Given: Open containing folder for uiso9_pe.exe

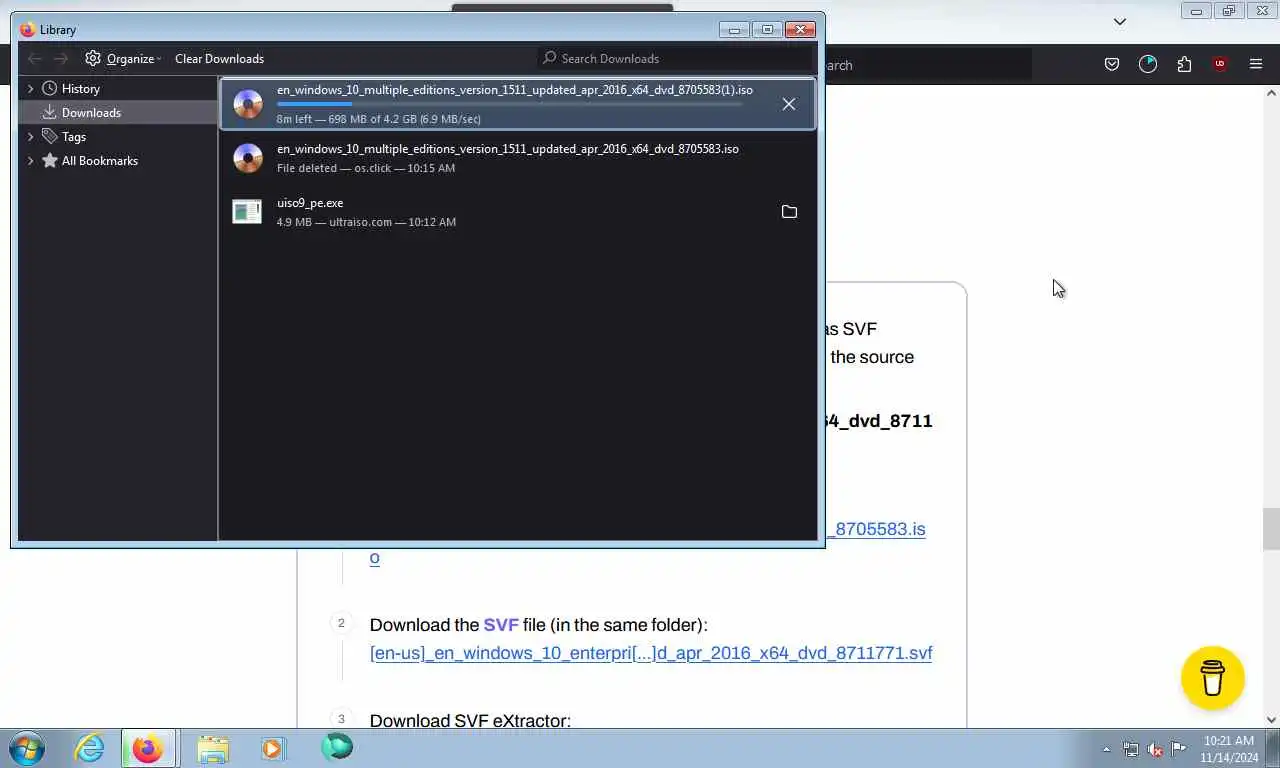Looking at the screenshot, I should point(789,212).
